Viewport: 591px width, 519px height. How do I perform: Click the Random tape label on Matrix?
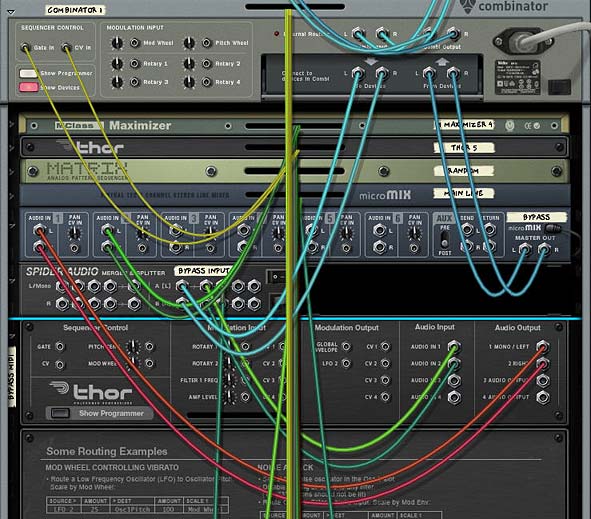click(x=464, y=171)
